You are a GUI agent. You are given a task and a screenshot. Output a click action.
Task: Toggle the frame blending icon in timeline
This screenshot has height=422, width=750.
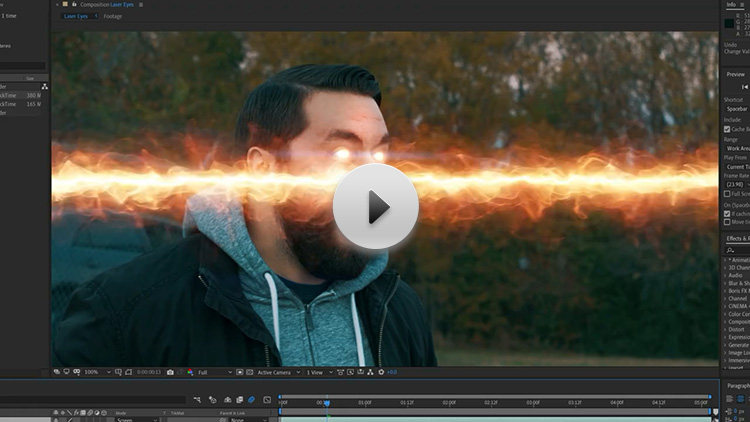tap(240, 400)
